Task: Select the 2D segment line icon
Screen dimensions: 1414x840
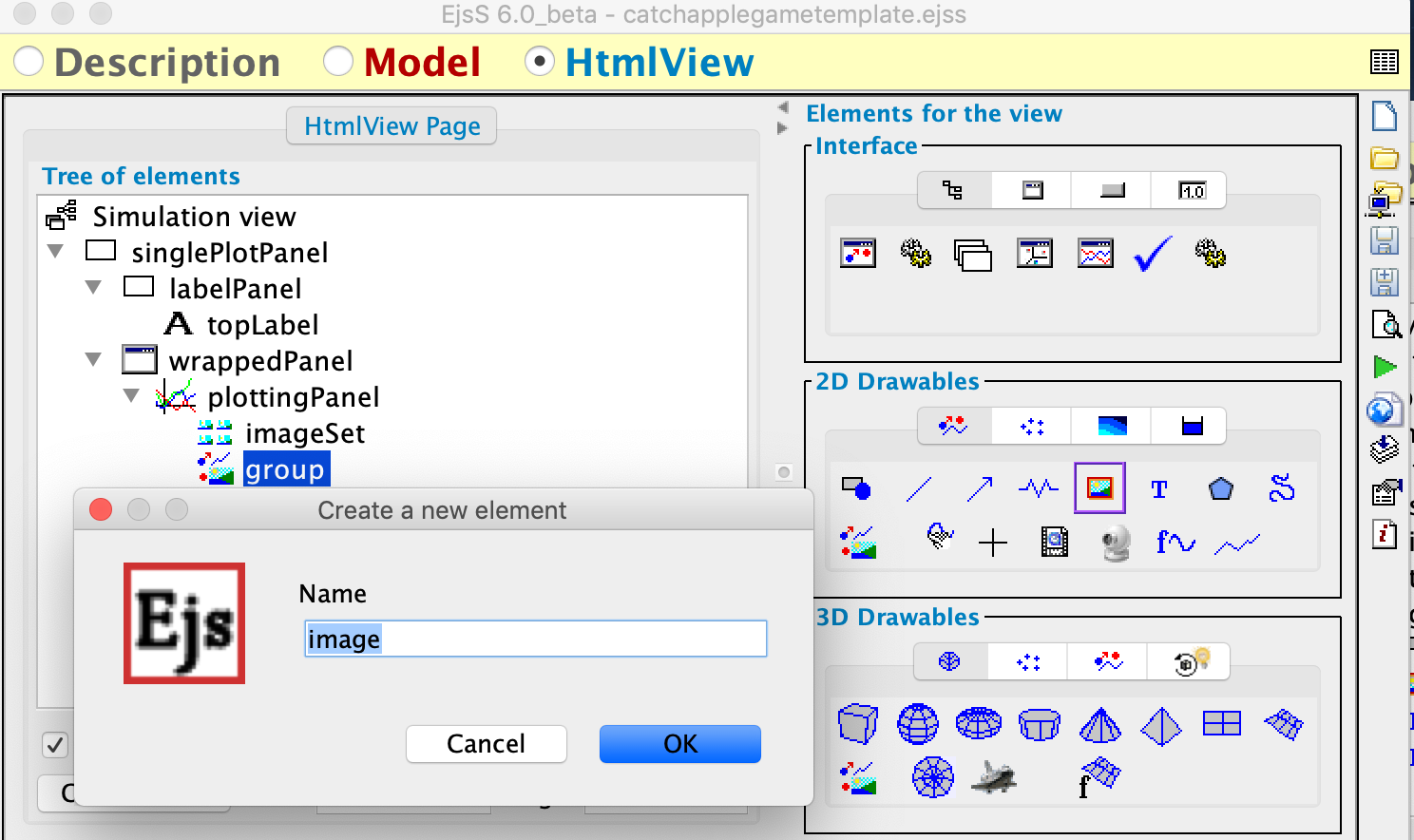Action: 919,488
